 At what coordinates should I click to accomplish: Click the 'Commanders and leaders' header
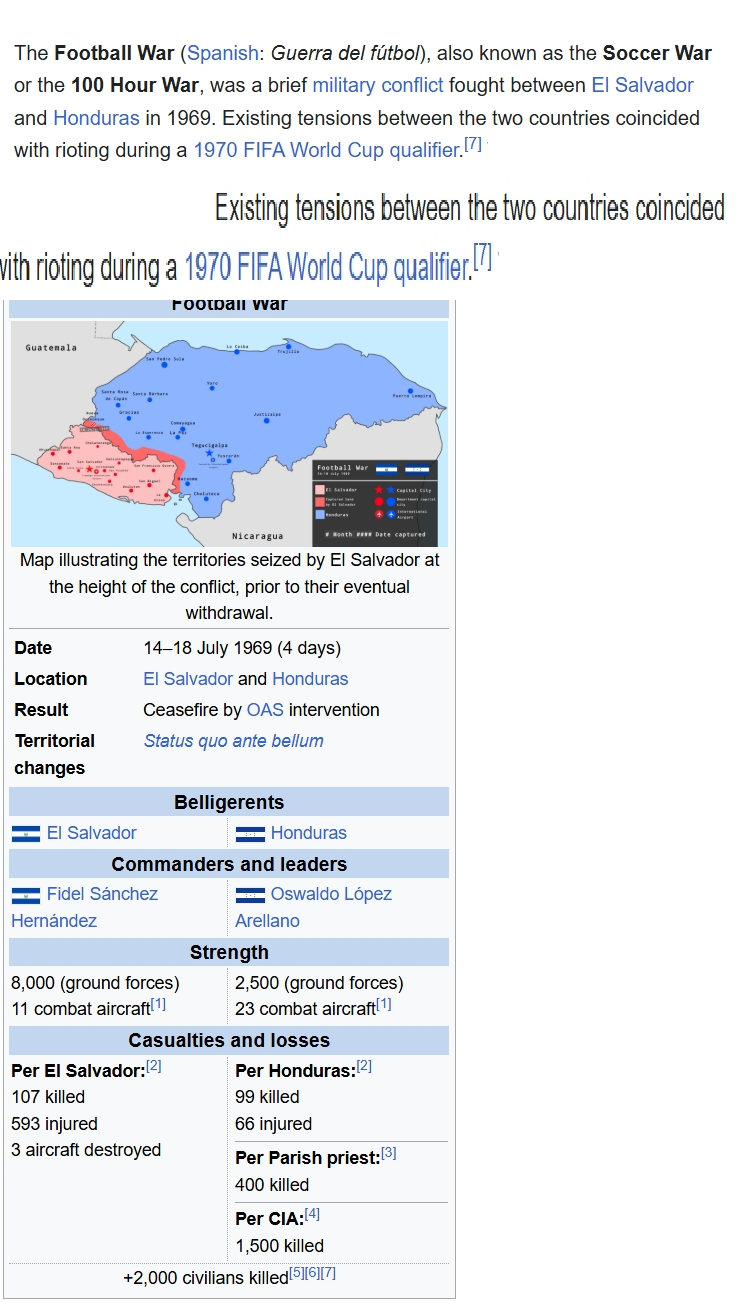(229, 864)
